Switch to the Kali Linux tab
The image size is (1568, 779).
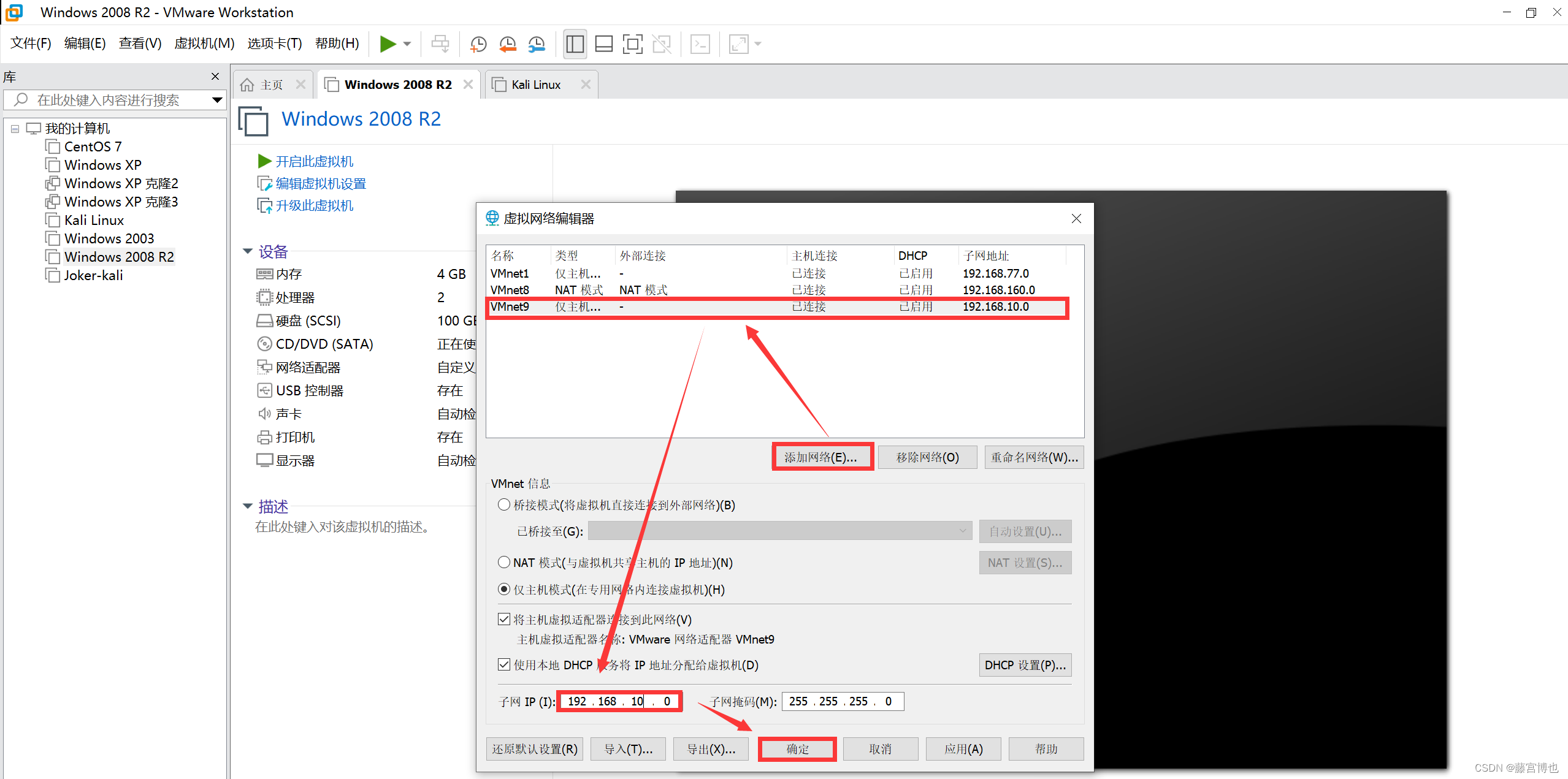535,85
